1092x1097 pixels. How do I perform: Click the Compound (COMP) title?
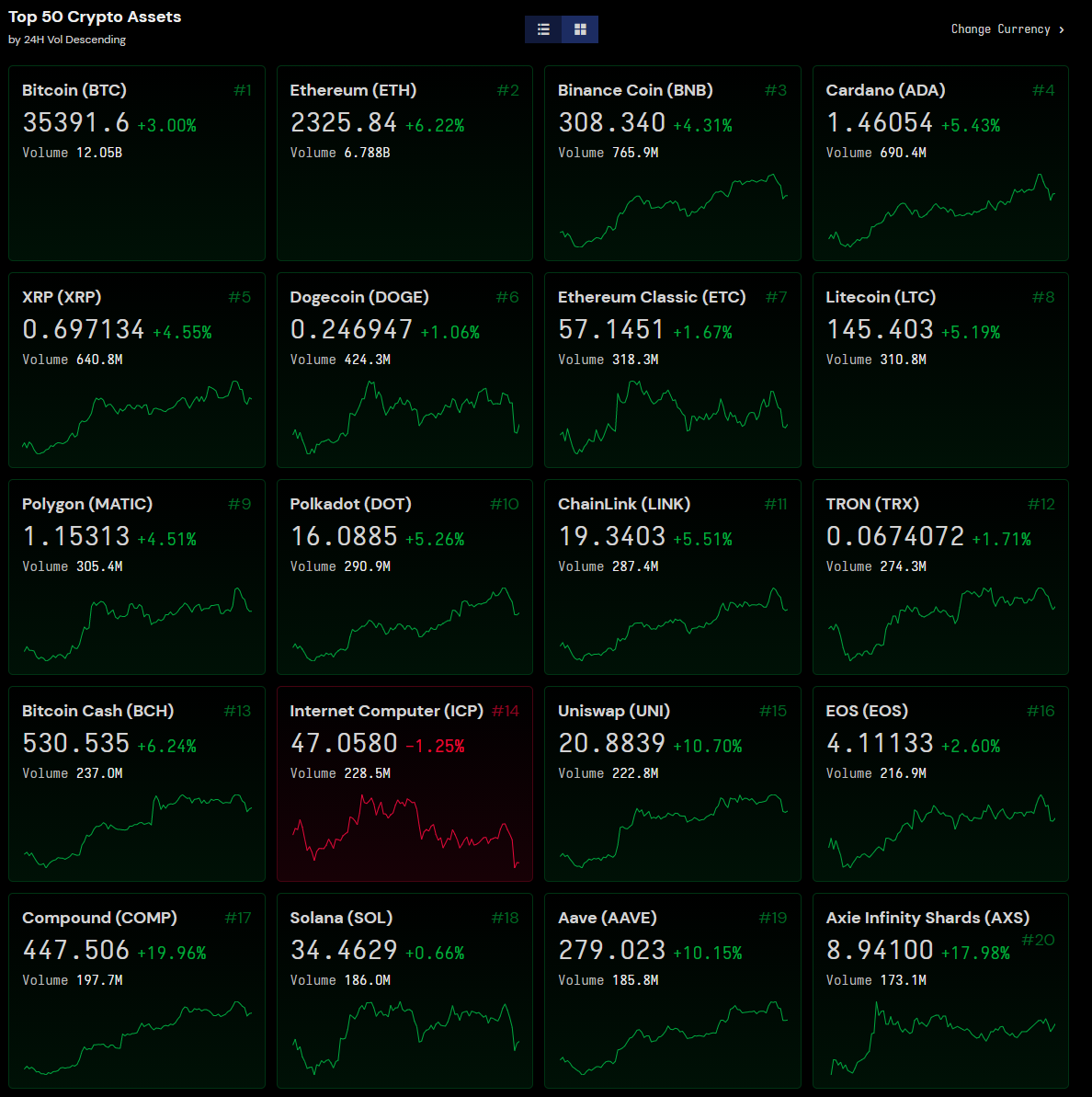coord(99,918)
